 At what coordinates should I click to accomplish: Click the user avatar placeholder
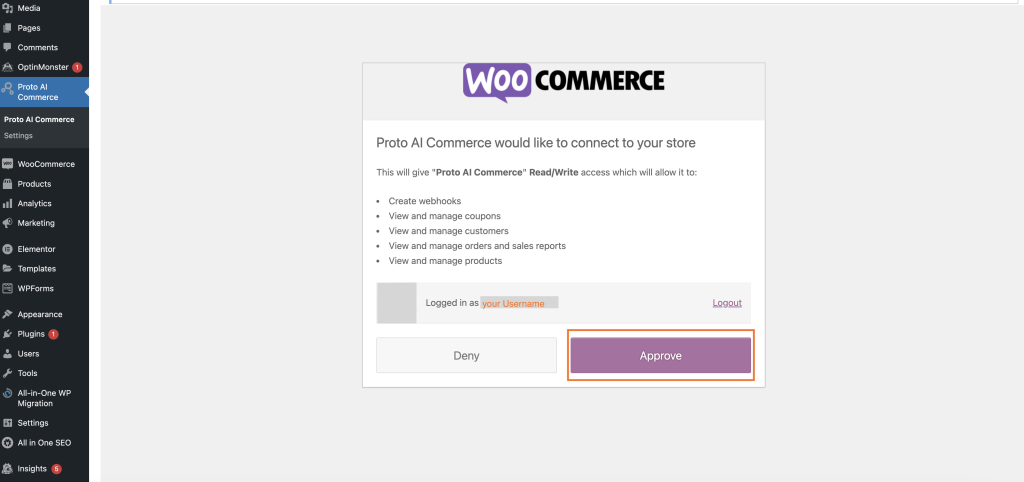(x=396, y=303)
